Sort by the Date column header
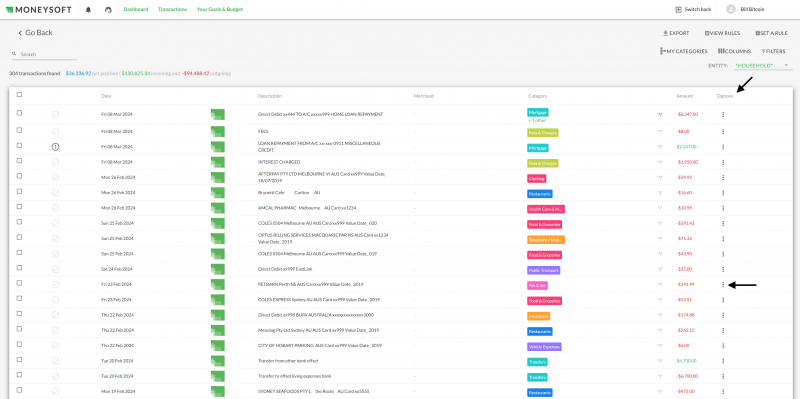Screen dimensions: 800x399 tap(106, 96)
